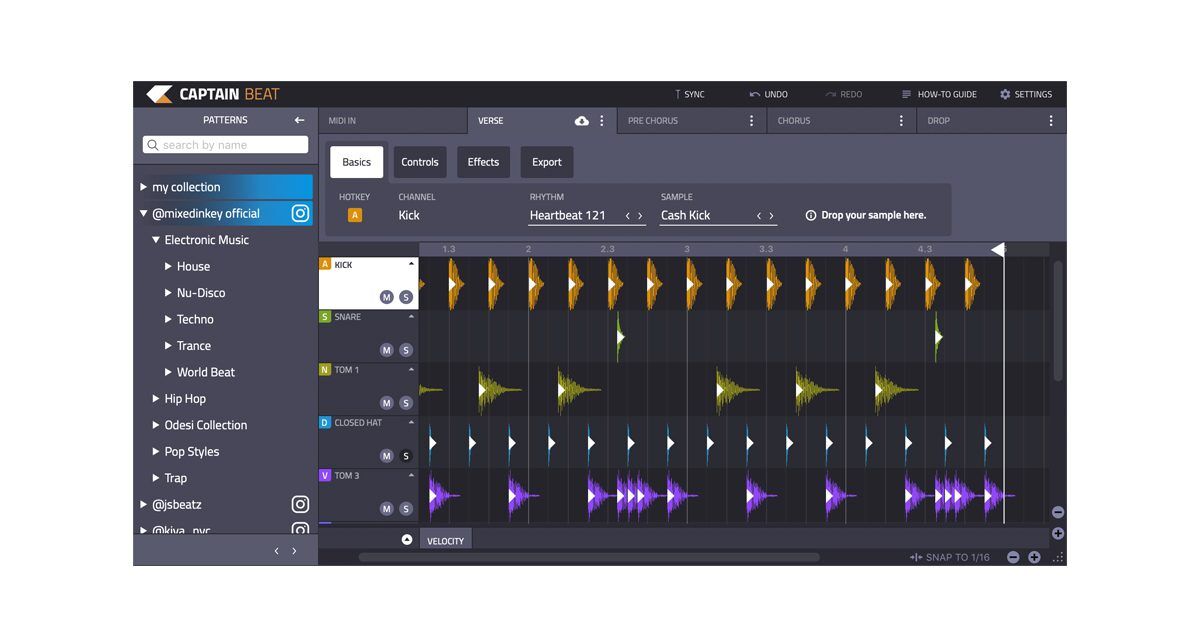Mute the Tom 1 channel
1204x642 pixels.
[387, 403]
